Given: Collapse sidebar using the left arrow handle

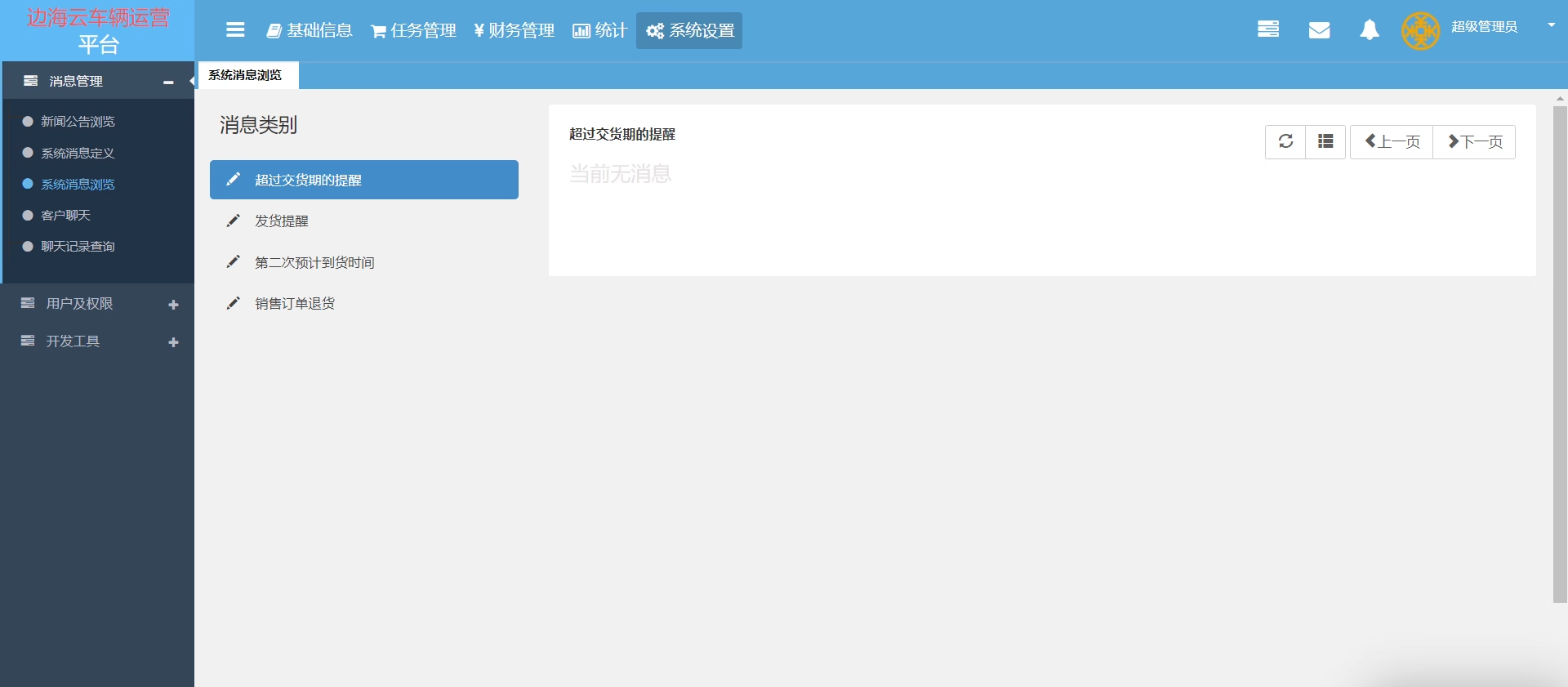Looking at the screenshot, I should tap(191, 81).
